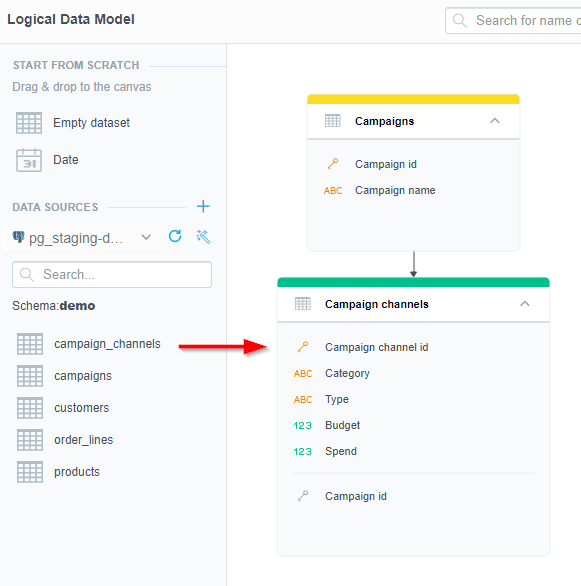Click the 123 icon beside Spend
Viewport: 581px width, 586px height.
tap(303, 451)
